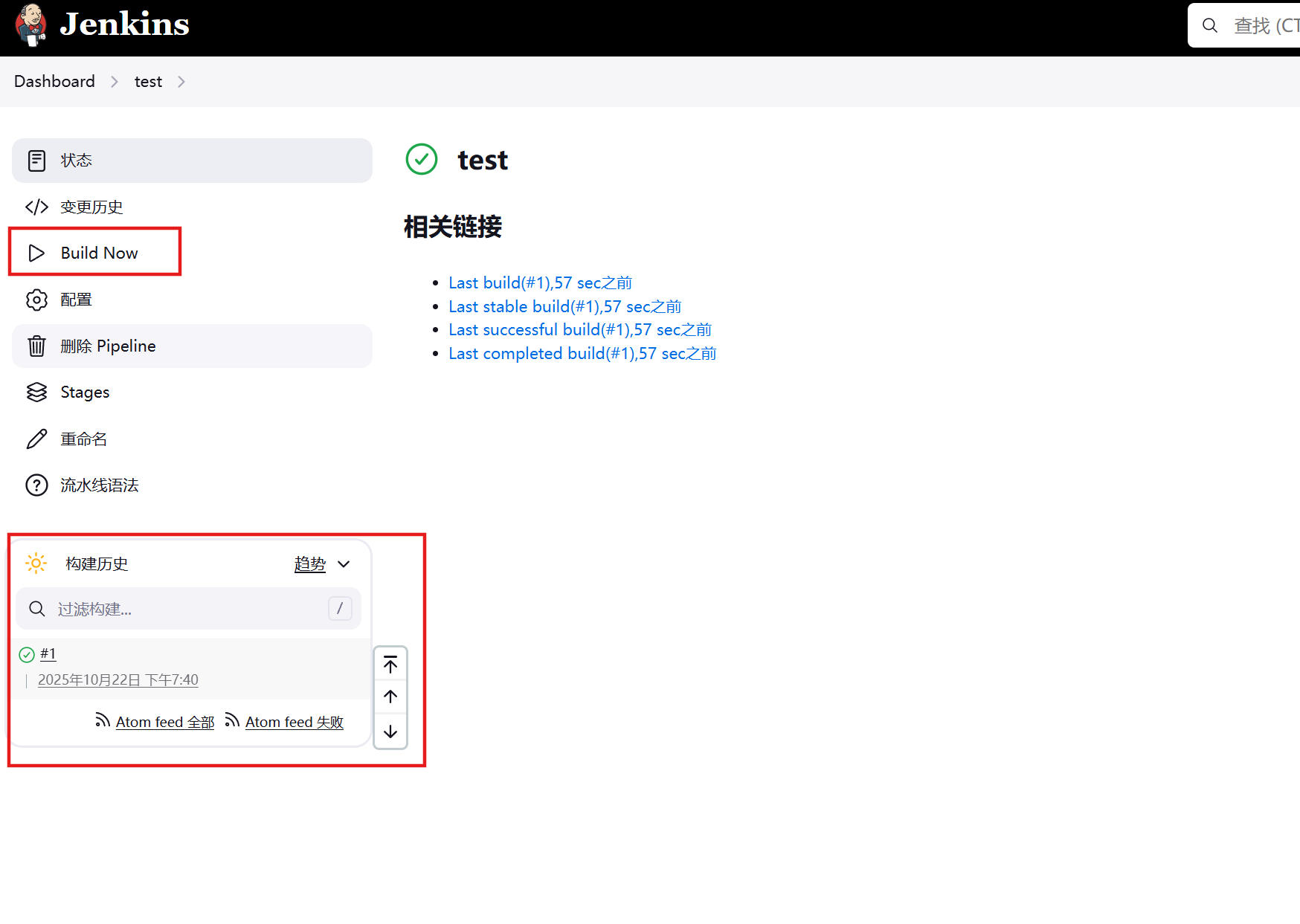Click RSS icon beside Atom feed 失败
1300x924 pixels.
coord(232,720)
